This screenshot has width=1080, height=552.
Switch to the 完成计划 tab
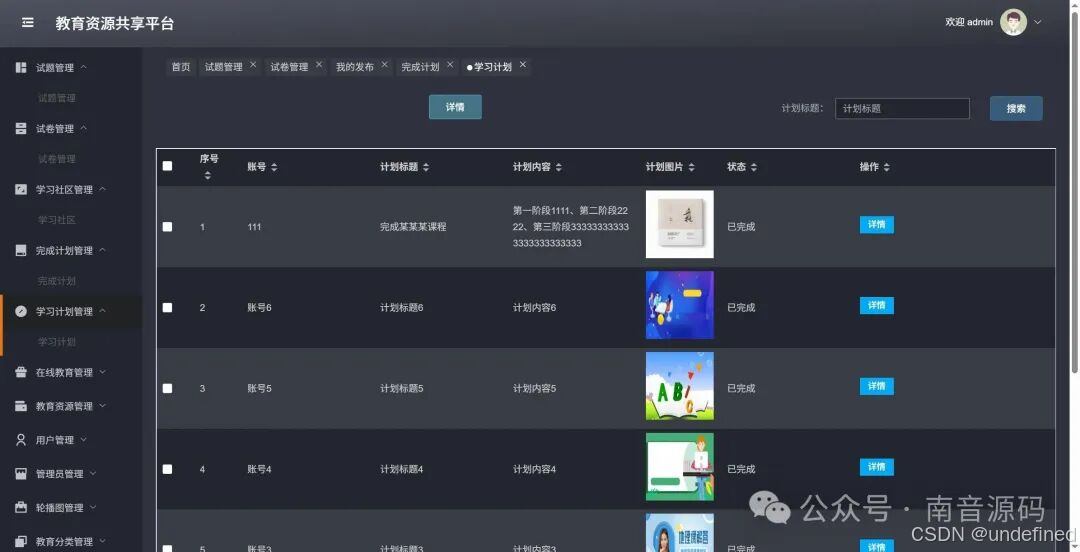[420, 67]
